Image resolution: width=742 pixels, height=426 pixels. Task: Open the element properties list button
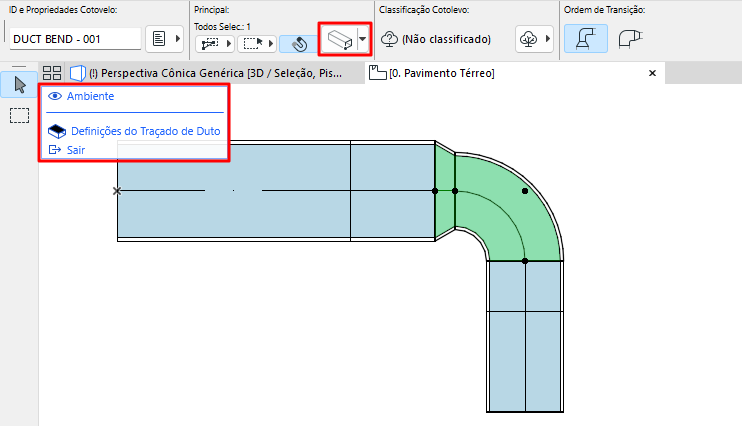(159, 39)
